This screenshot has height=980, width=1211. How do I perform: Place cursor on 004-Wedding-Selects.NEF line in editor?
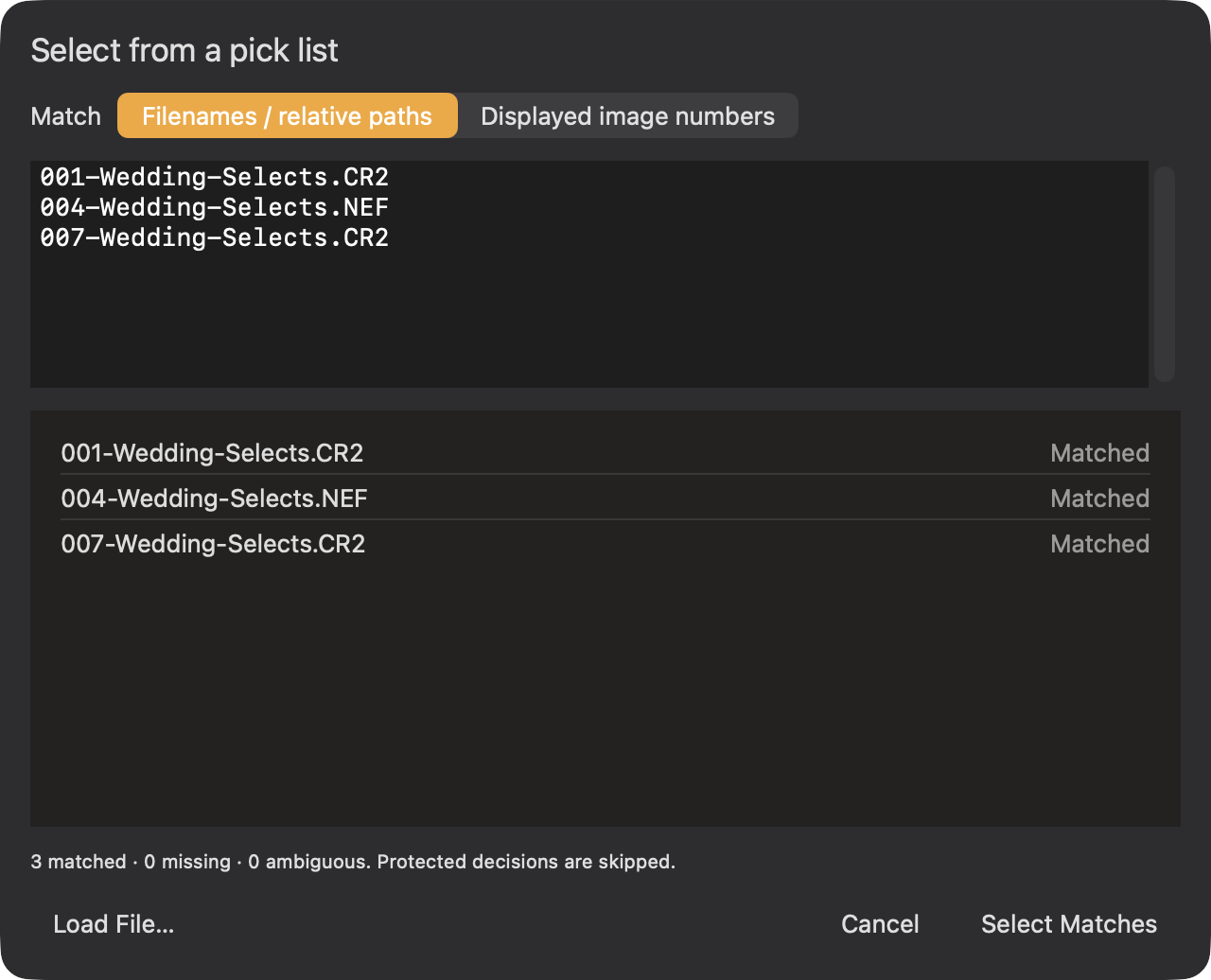click(215, 207)
